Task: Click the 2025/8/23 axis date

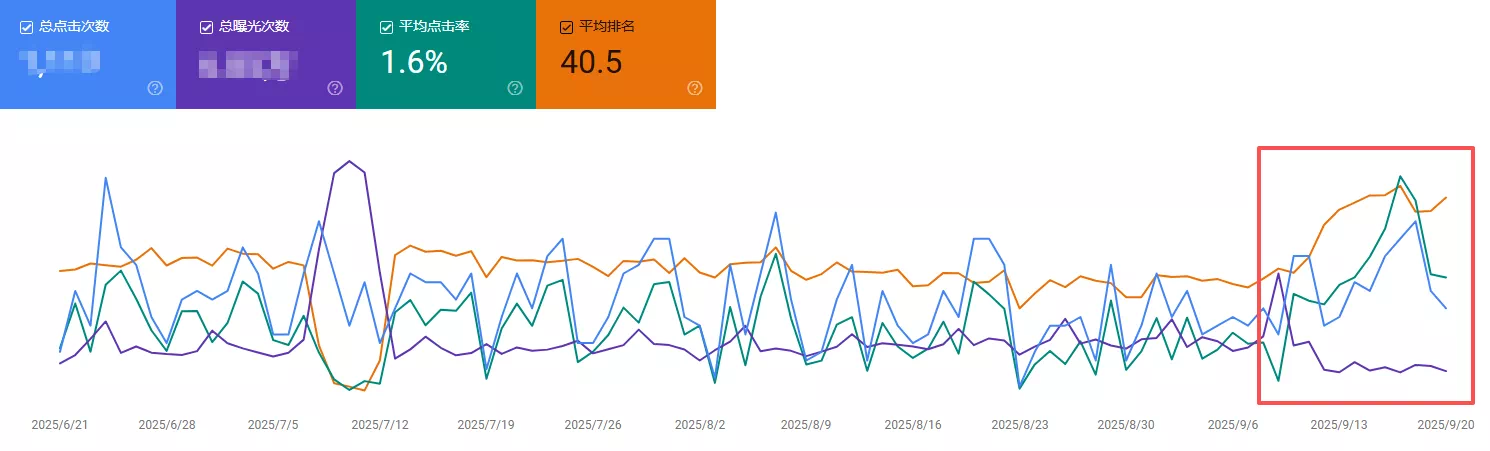Action: coord(1020,425)
